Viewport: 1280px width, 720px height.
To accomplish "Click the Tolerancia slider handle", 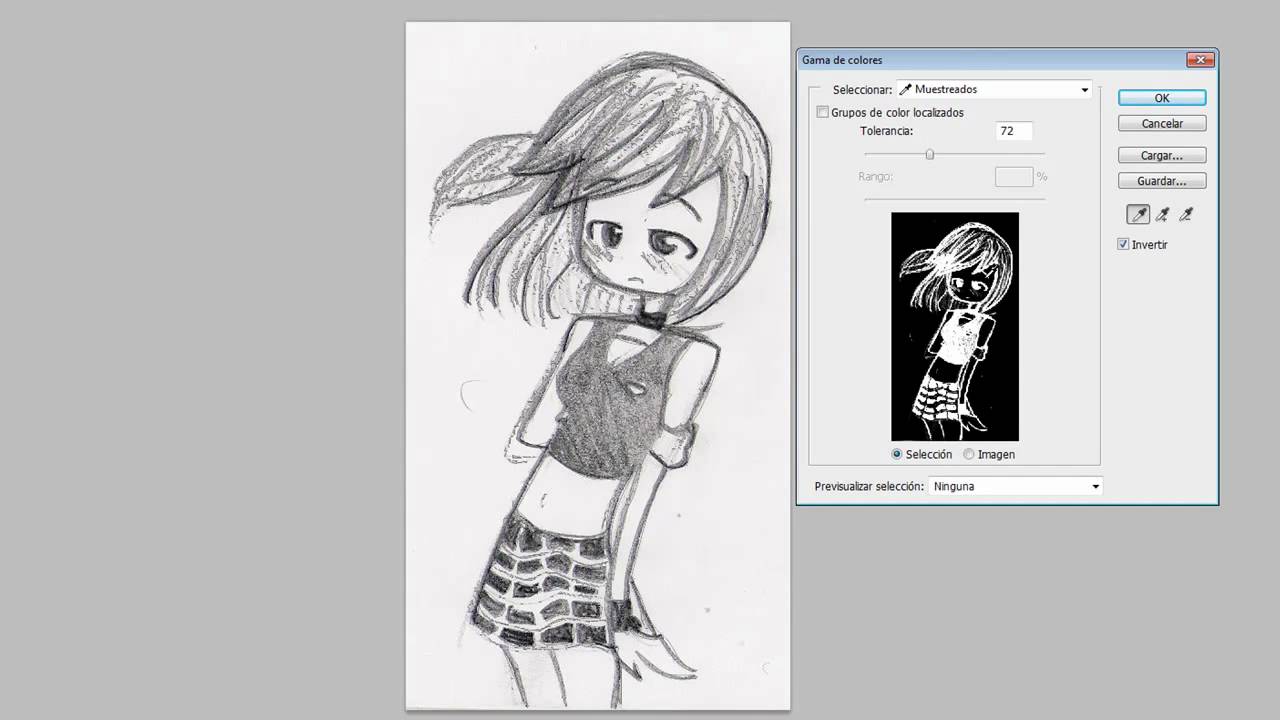I will (x=930, y=154).
